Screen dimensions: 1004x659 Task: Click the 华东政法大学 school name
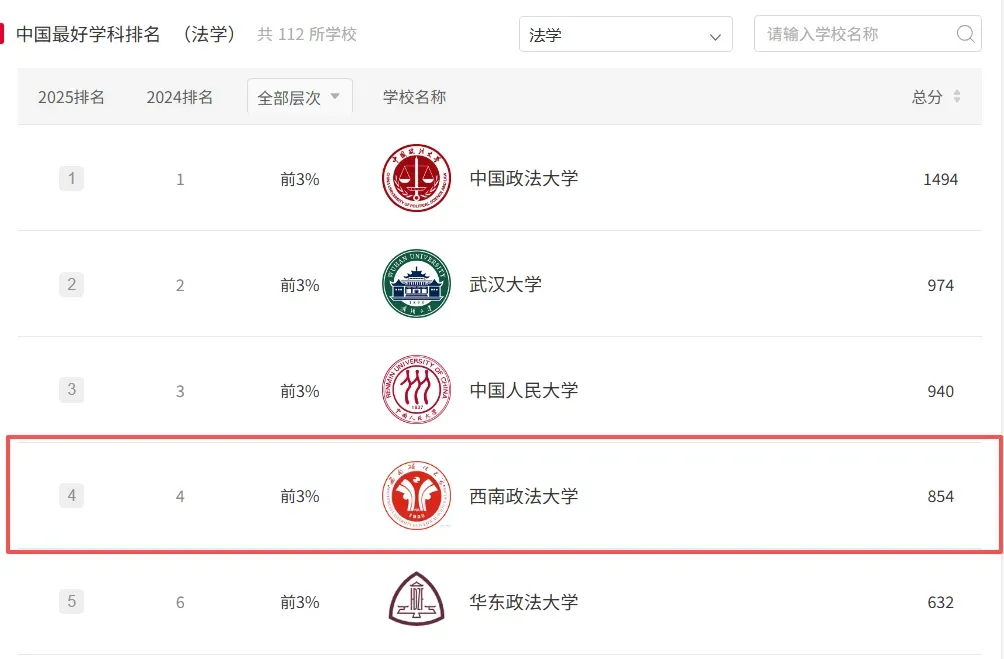tap(524, 602)
